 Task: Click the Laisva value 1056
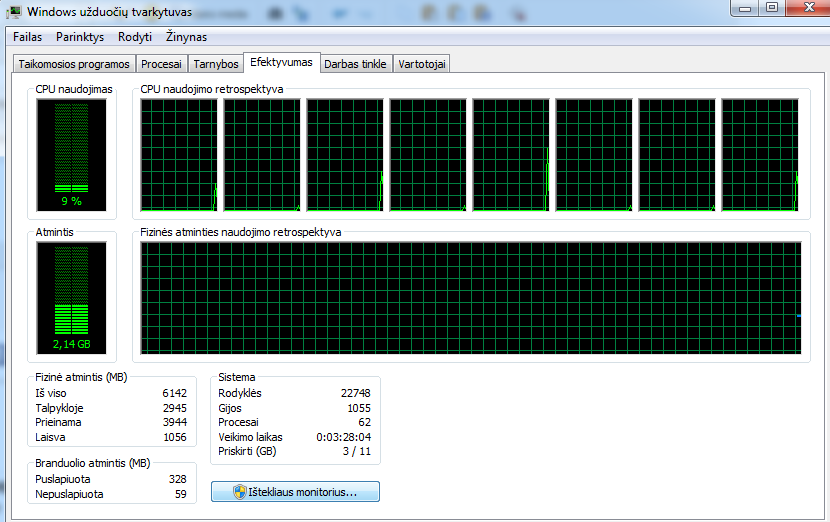click(x=175, y=437)
